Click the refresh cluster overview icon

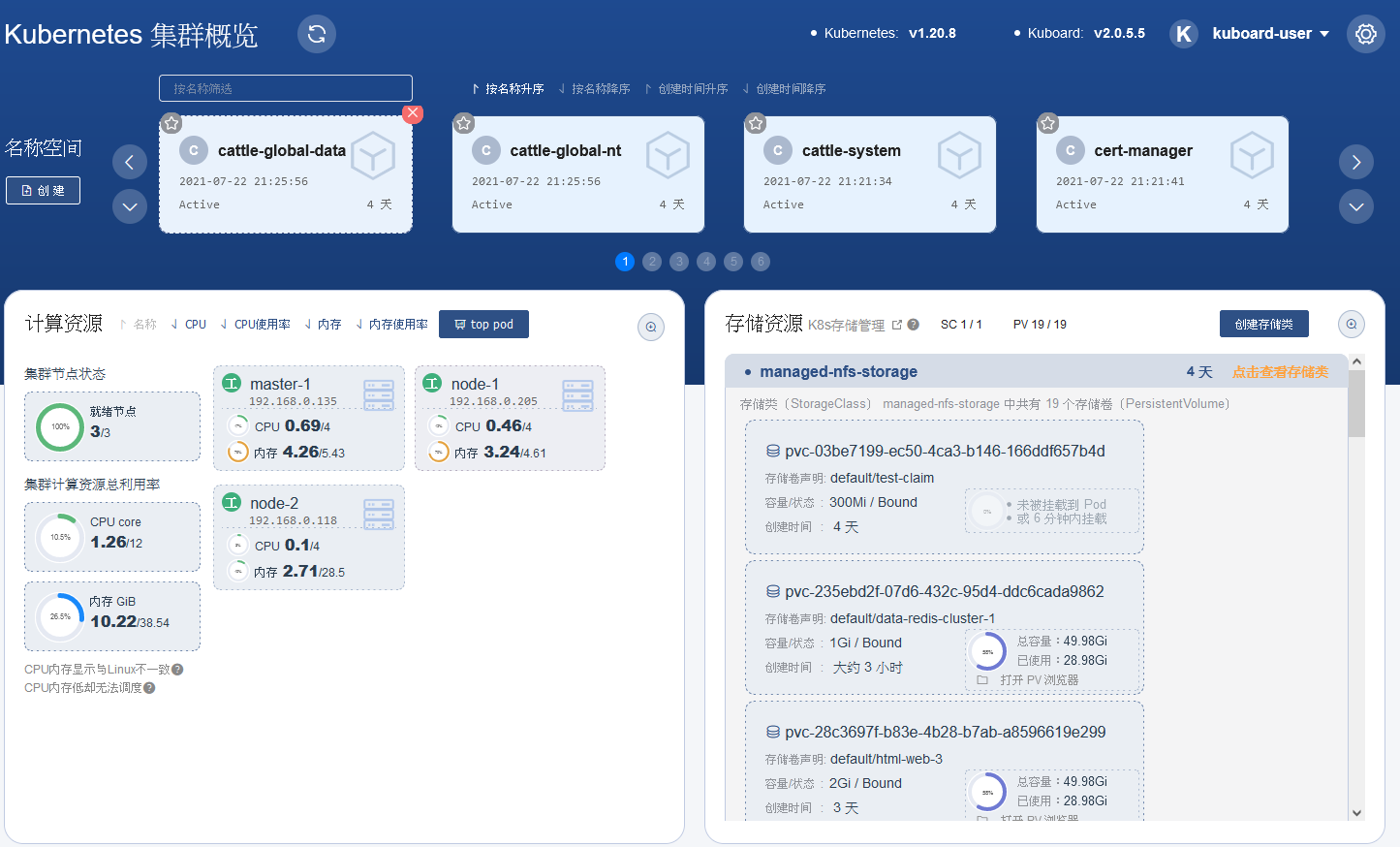pyautogui.click(x=316, y=34)
